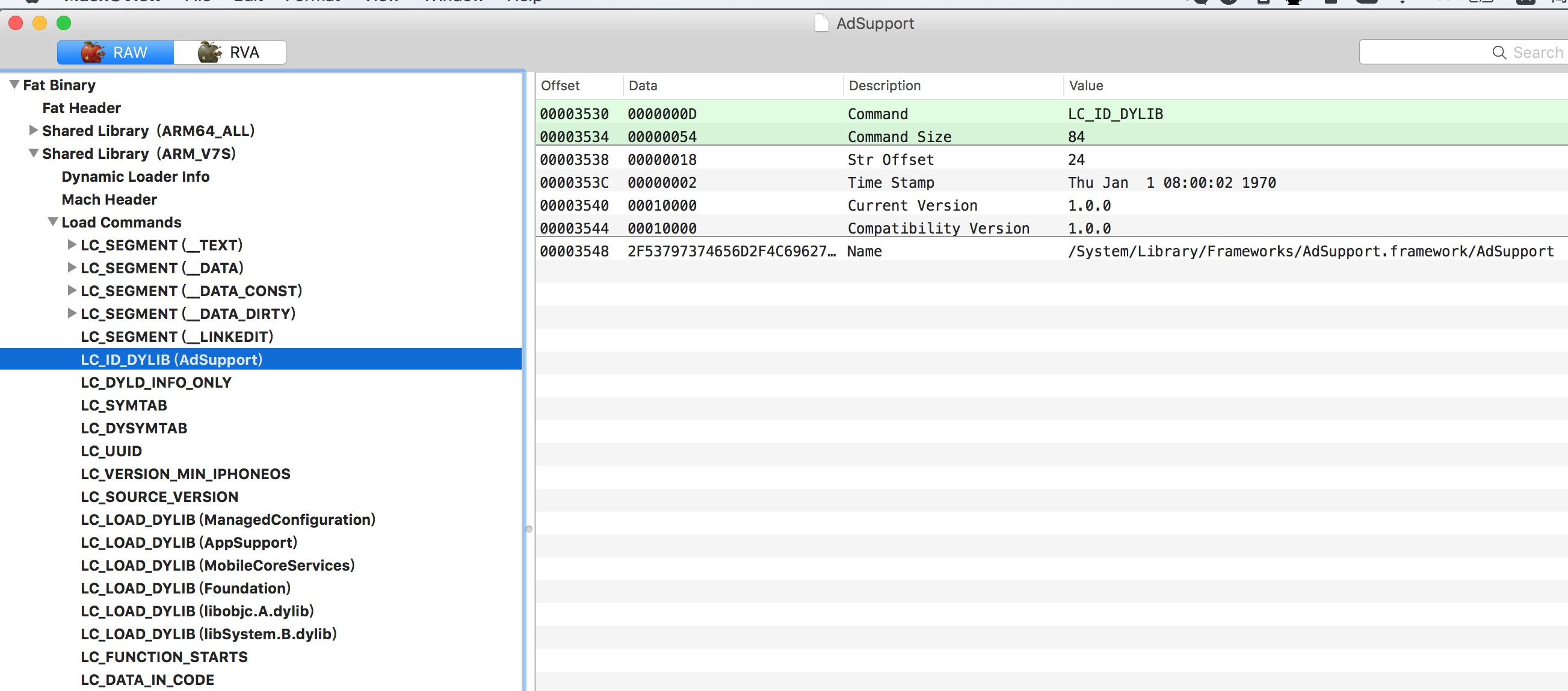Select LC_LOAD_DYLIB (Foundation) entry
The image size is (1568, 691).
(186, 588)
